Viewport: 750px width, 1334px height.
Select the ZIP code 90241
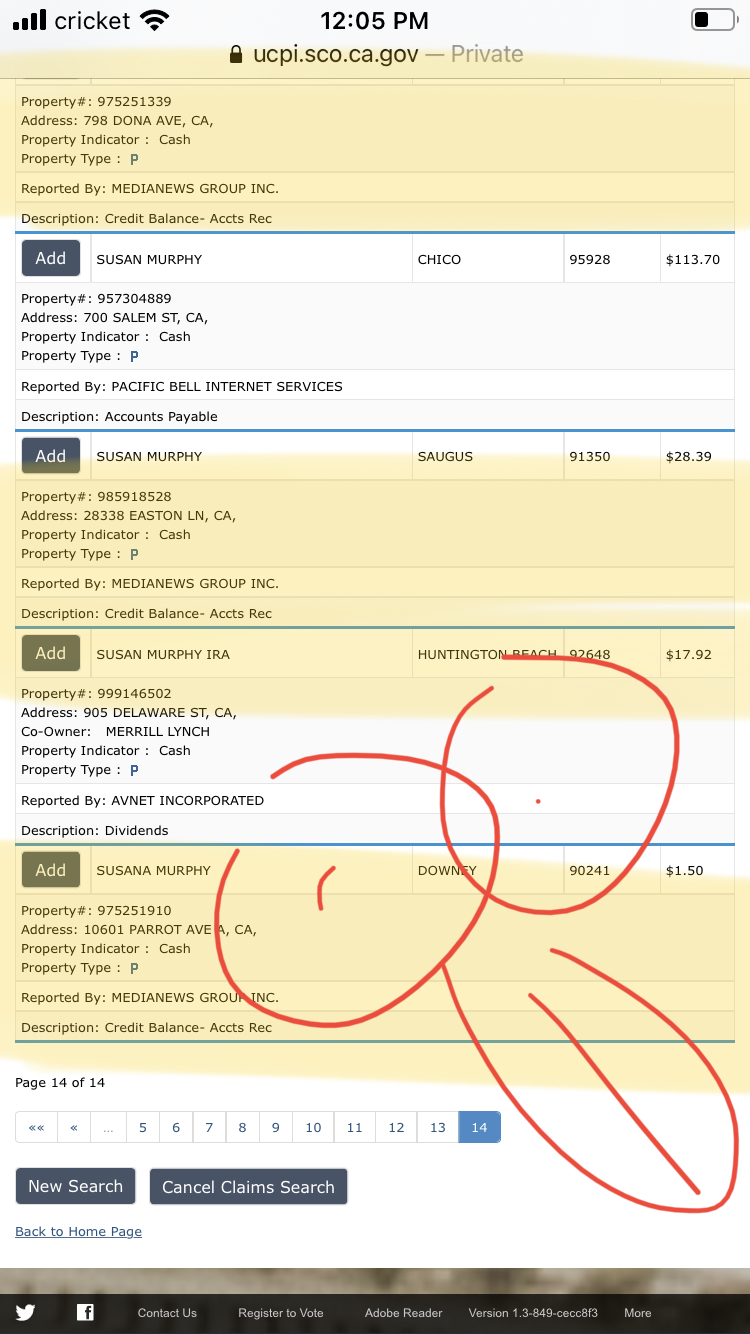click(590, 870)
